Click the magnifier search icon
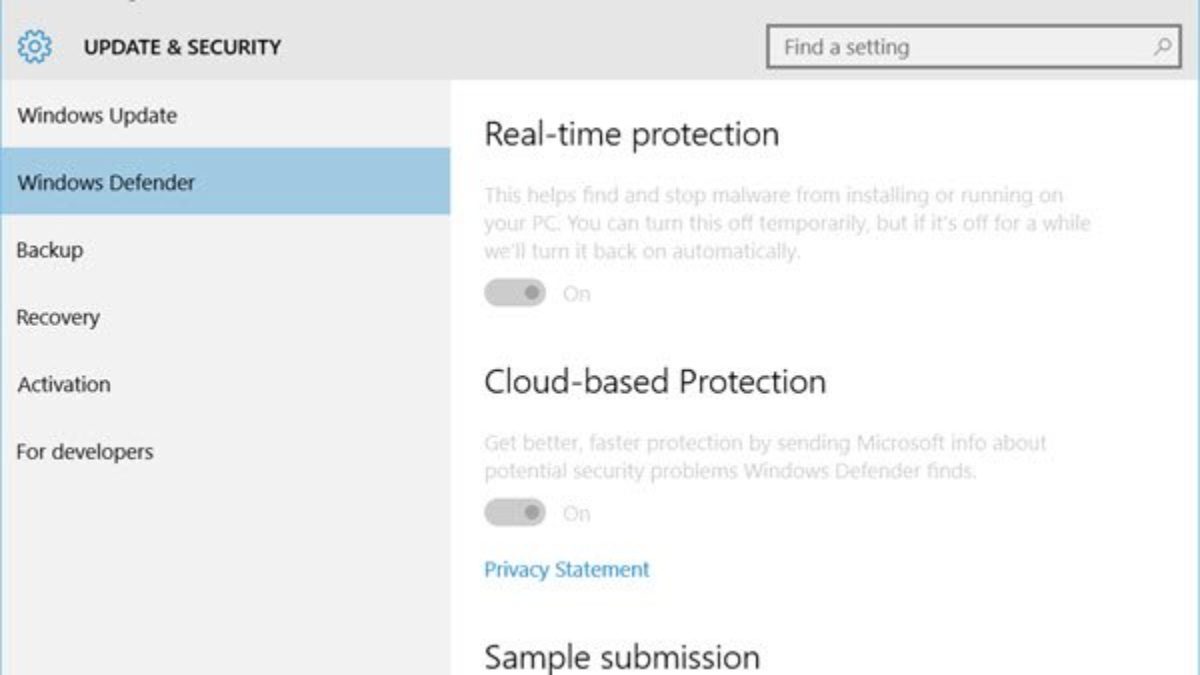Screen dimensions: 1200x675 click(1163, 47)
